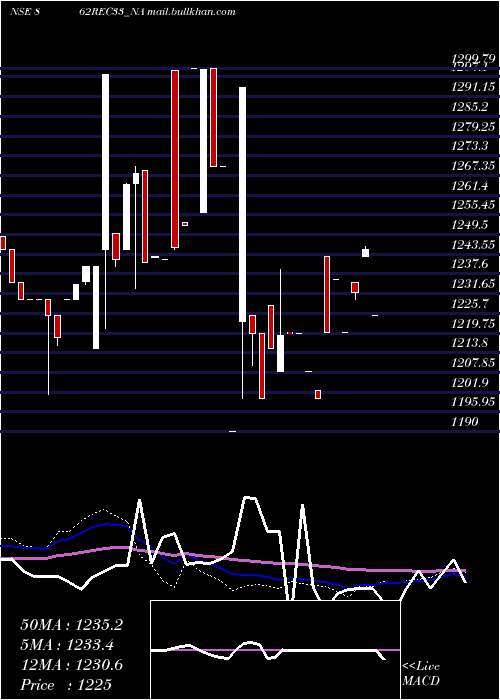Click the 1279.25 price axis label
The height and width of the screenshot is (700, 500).
pyautogui.click(x=473, y=126)
